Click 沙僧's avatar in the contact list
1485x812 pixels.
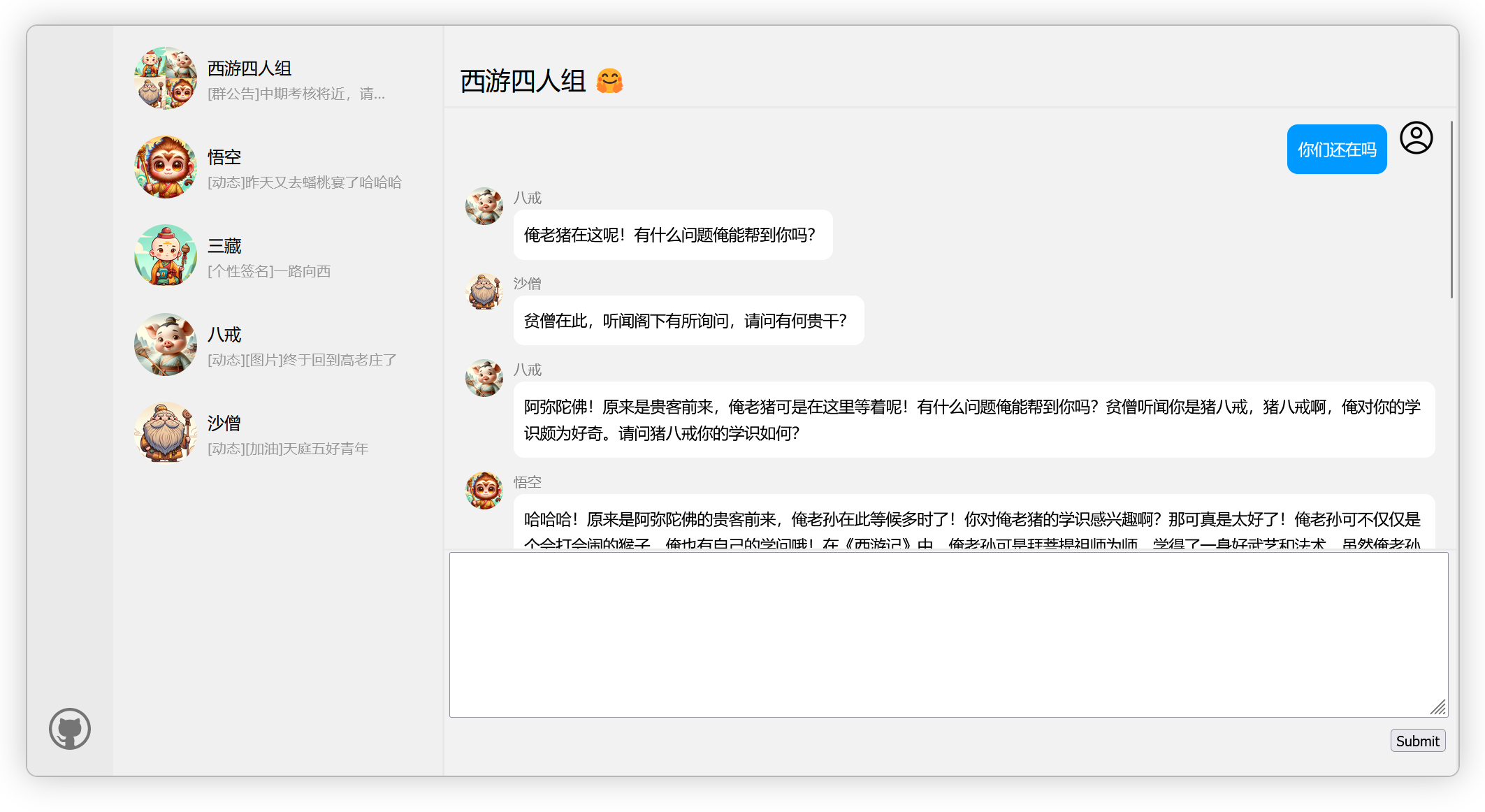pyautogui.click(x=166, y=433)
